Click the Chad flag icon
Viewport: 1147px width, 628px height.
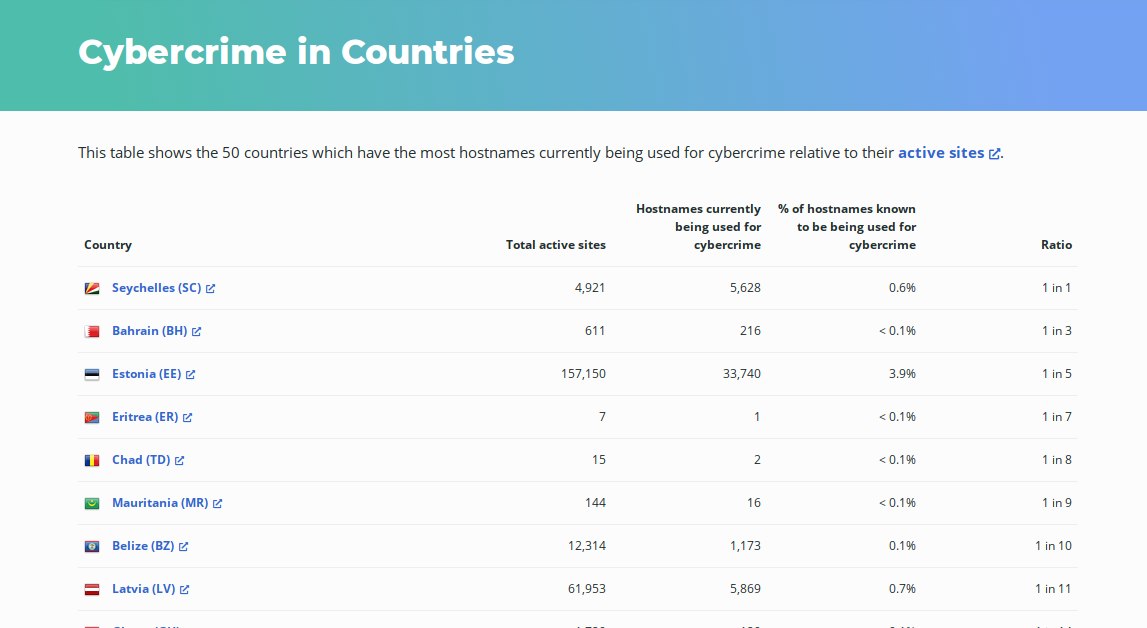tap(92, 460)
